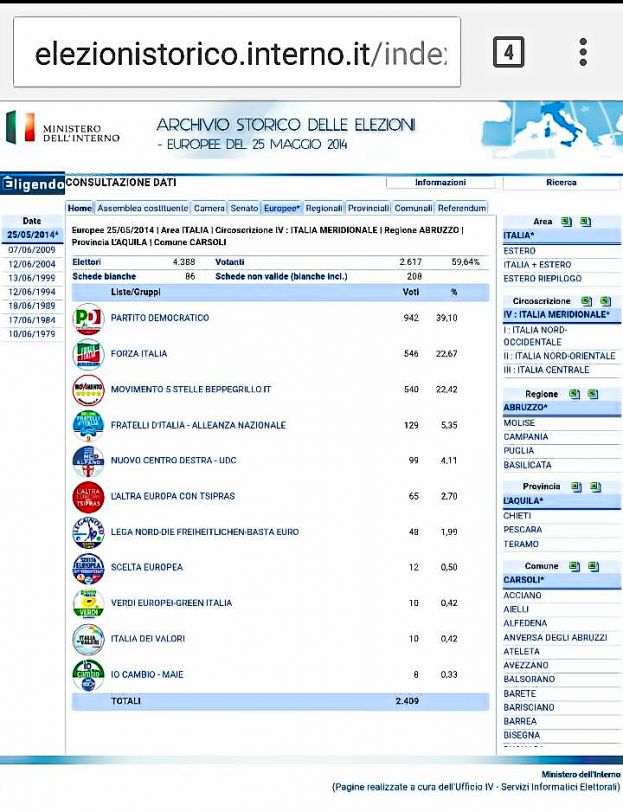Choose the ESTERO area
This screenshot has width=623, height=812.
[519, 251]
